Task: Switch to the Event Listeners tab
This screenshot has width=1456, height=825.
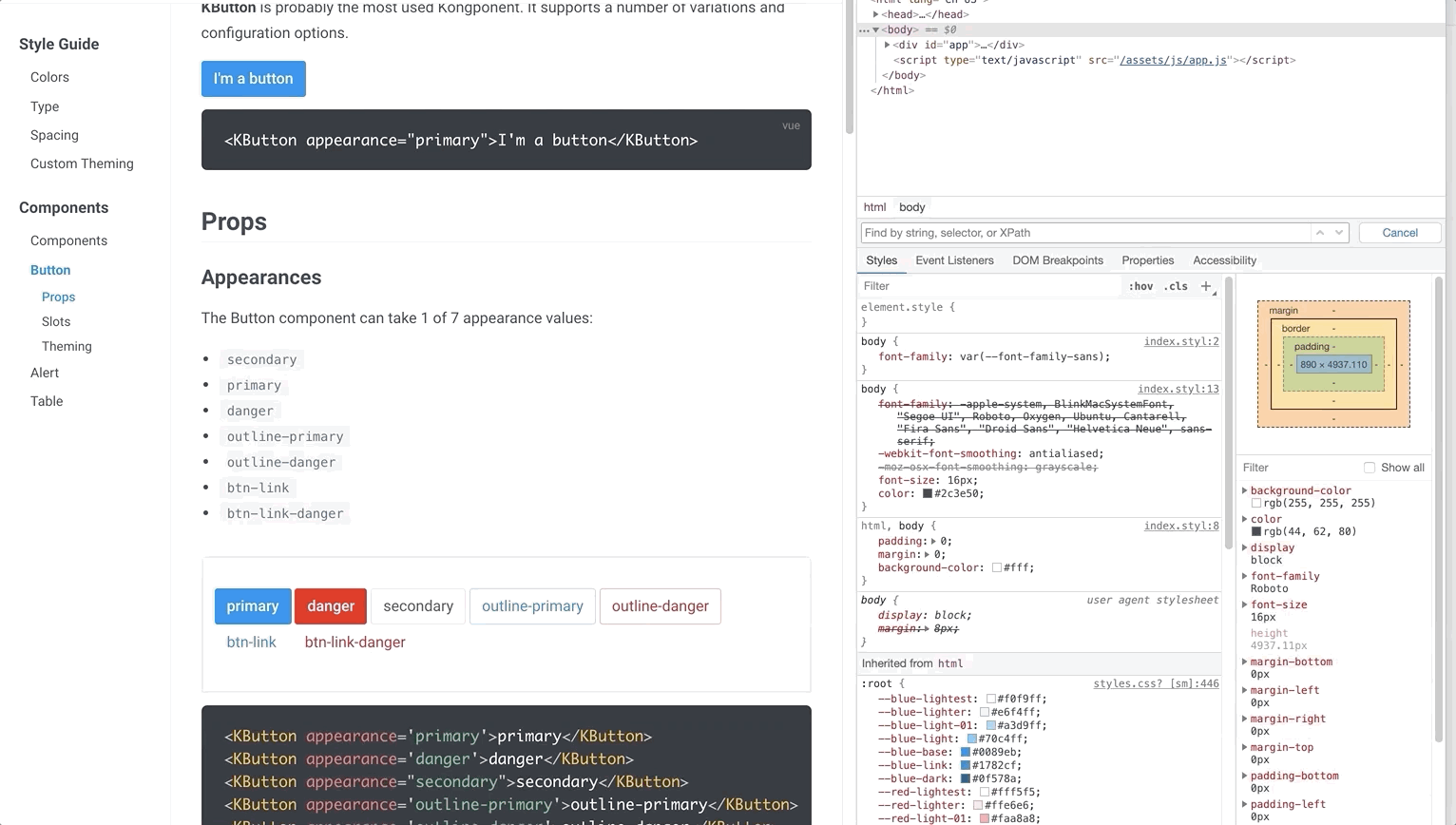Action: pyautogui.click(x=954, y=260)
